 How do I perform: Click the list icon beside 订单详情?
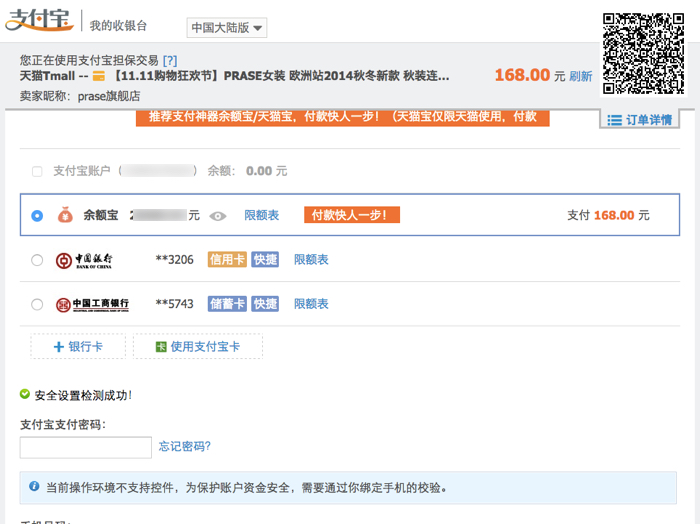[614, 120]
